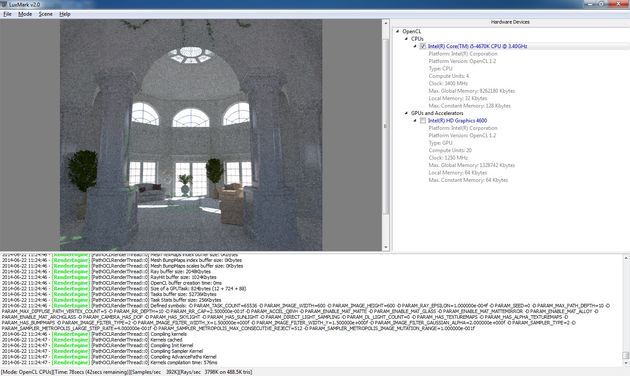The height and width of the screenshot is (376, 630).
Task: Select 'Max. Global Memory: 8262180 Kbytes' row
Action: (x=472, y=91)
